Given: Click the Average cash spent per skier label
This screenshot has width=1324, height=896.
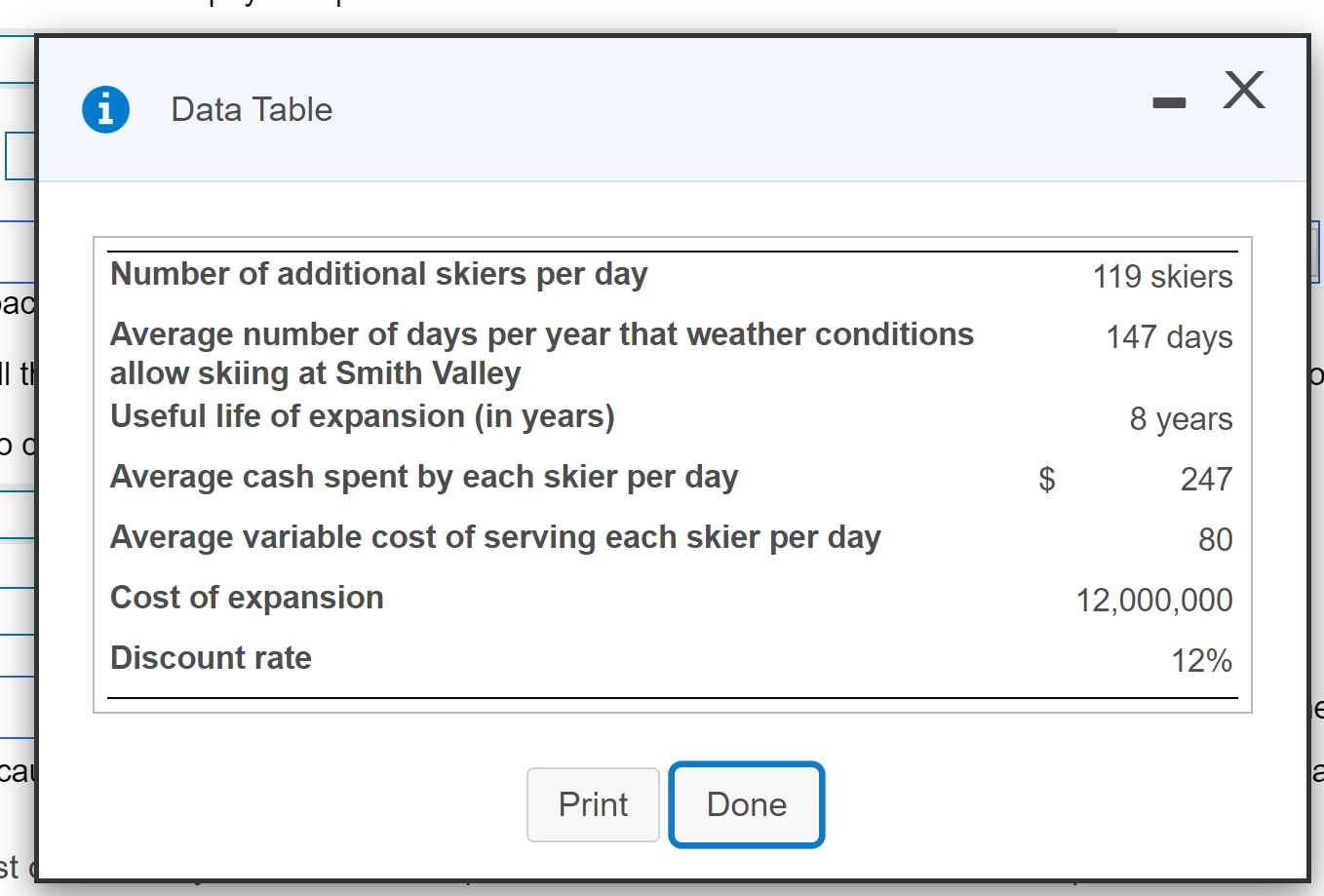Looking at the screenshot, I should [x=424, y=477].
